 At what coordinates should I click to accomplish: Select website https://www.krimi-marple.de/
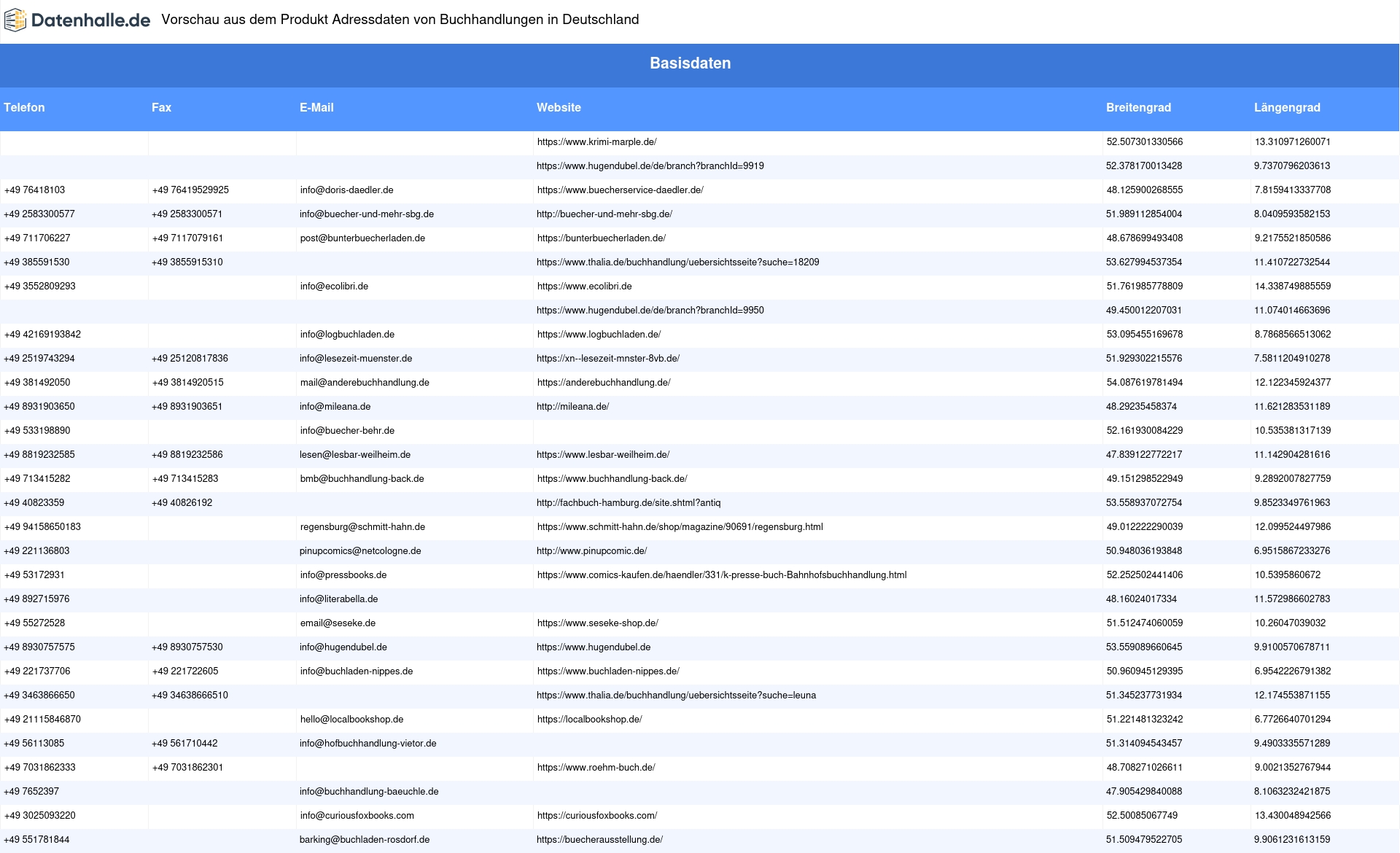pyautogui.click(x=596, y=142)
